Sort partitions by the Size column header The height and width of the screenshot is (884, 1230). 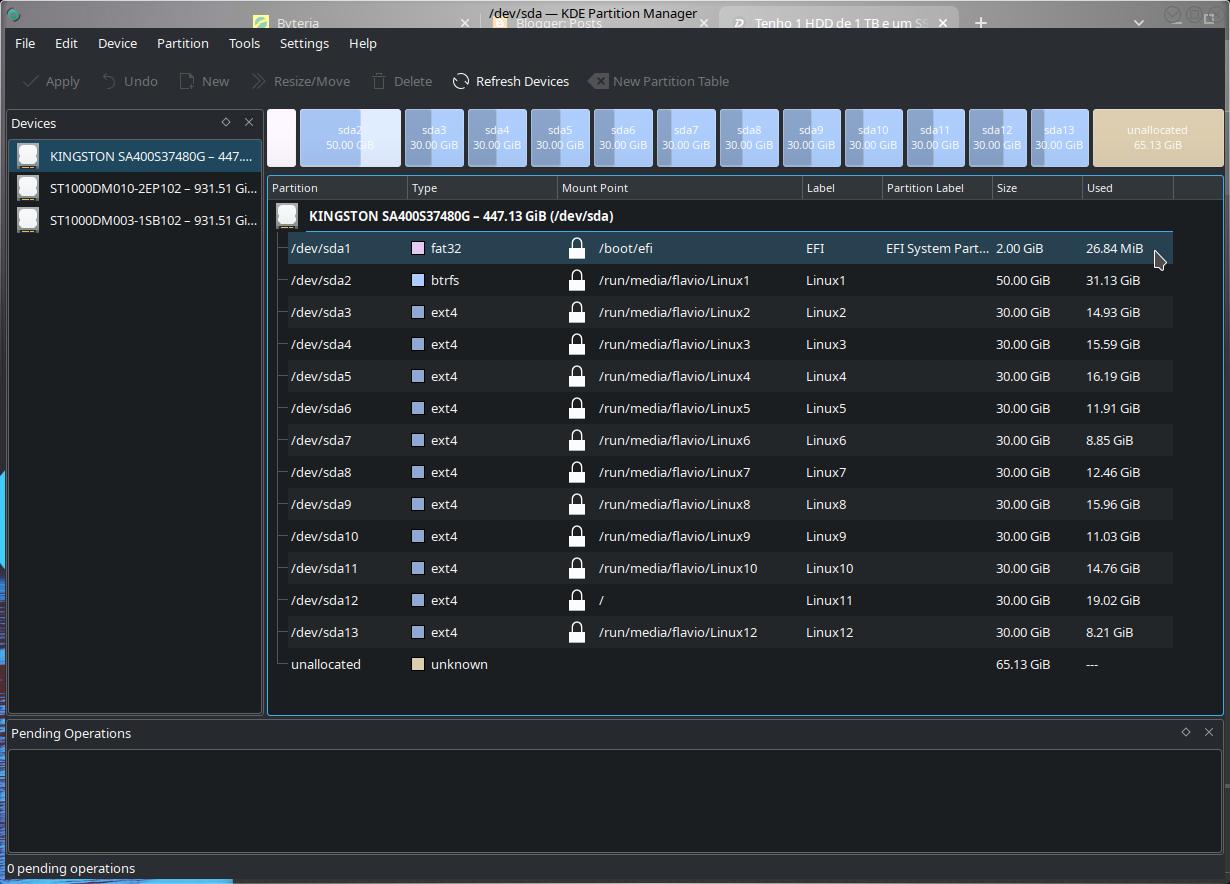tap(1037, 188)
